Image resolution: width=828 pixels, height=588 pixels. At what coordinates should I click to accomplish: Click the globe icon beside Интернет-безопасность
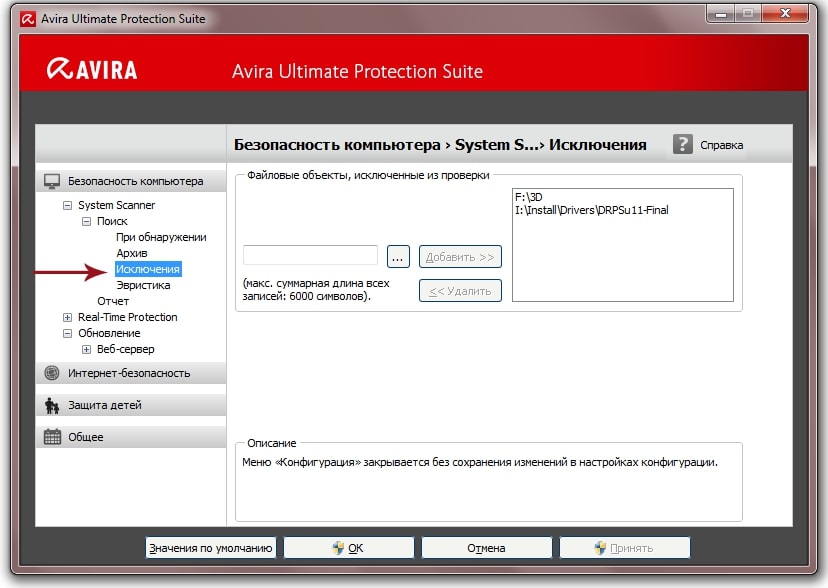pos(52,373)
